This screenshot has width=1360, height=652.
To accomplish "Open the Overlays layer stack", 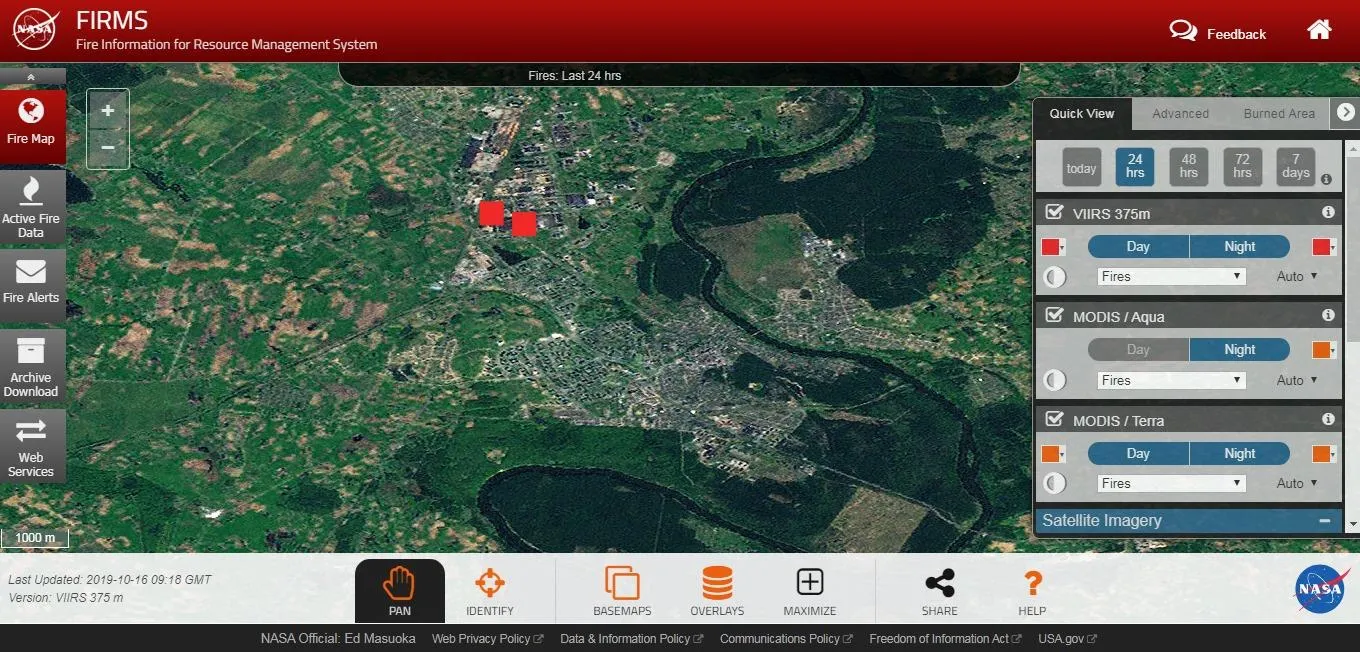I will [x=717, y=590].
